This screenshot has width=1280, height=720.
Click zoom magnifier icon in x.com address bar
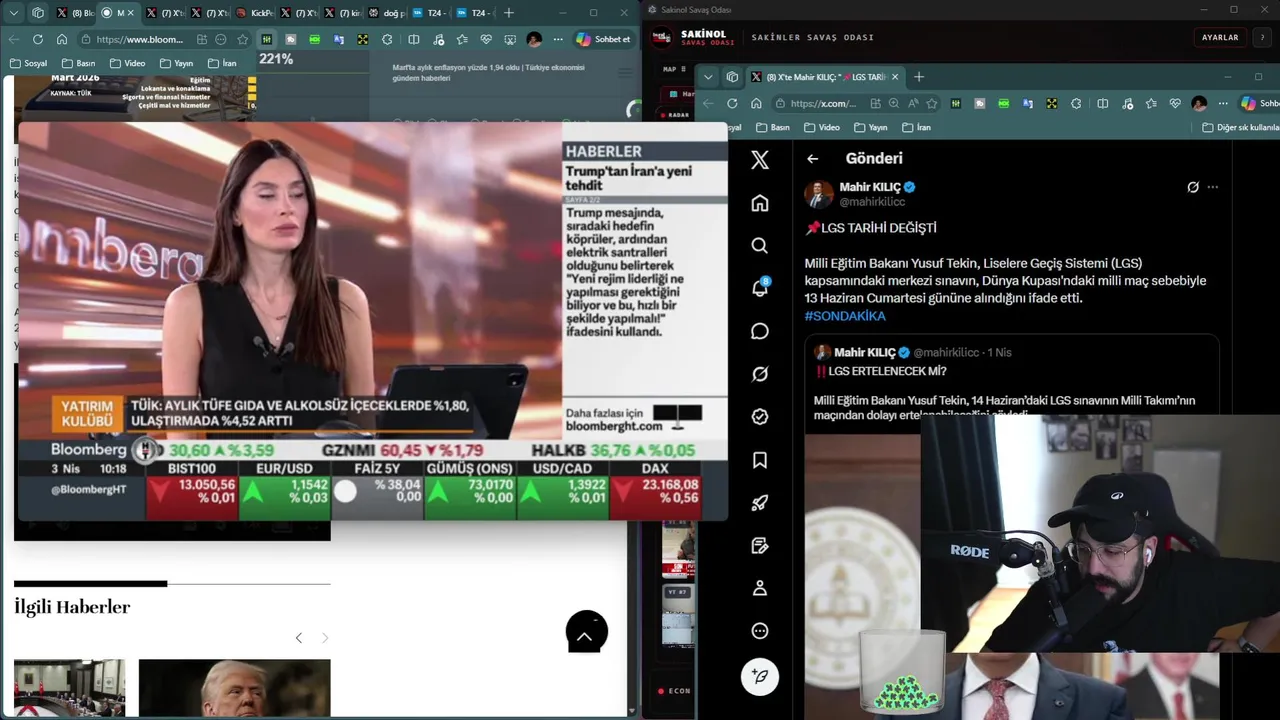coord(894,103)
